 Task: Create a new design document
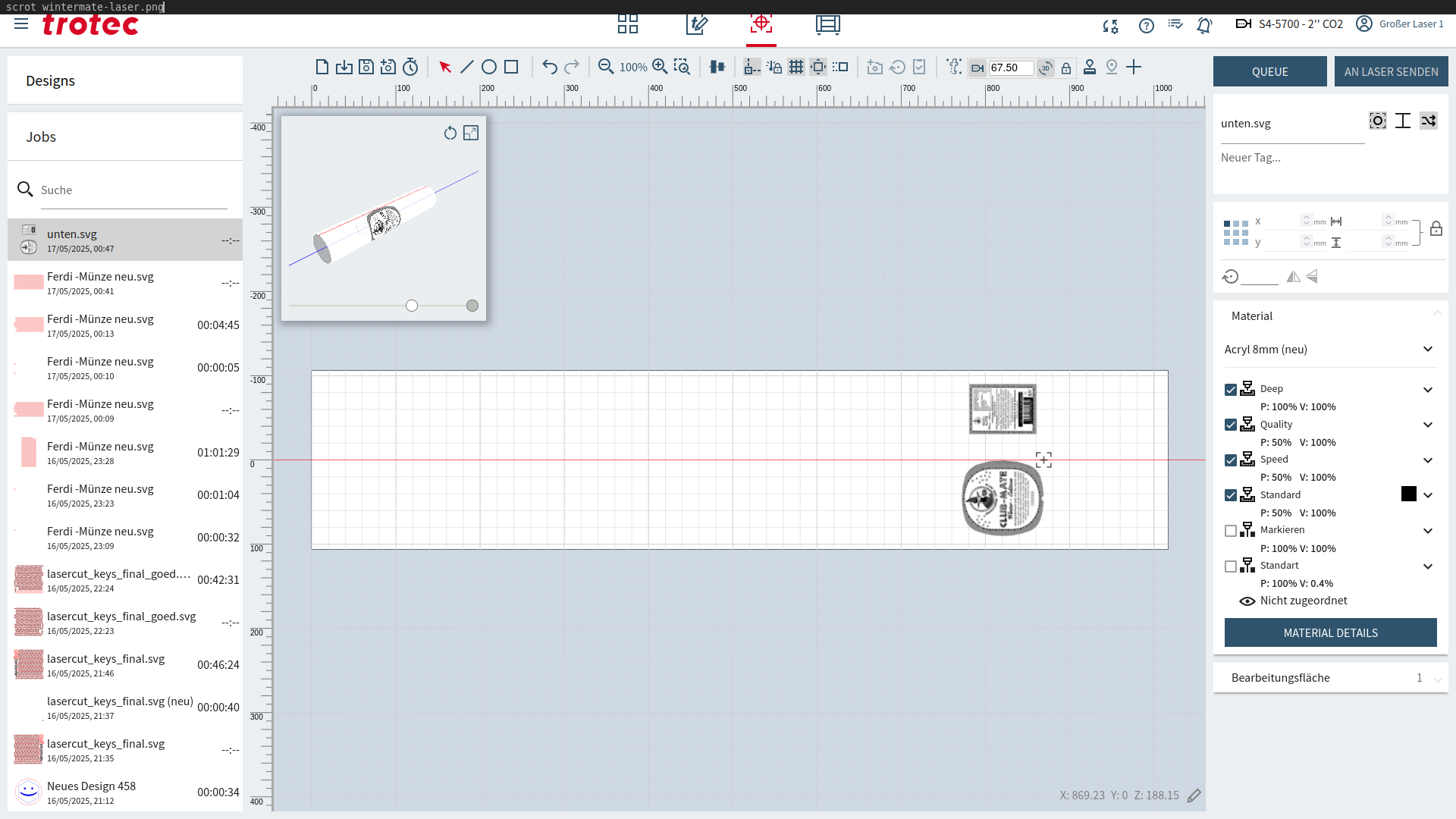[x=322, y=67]
